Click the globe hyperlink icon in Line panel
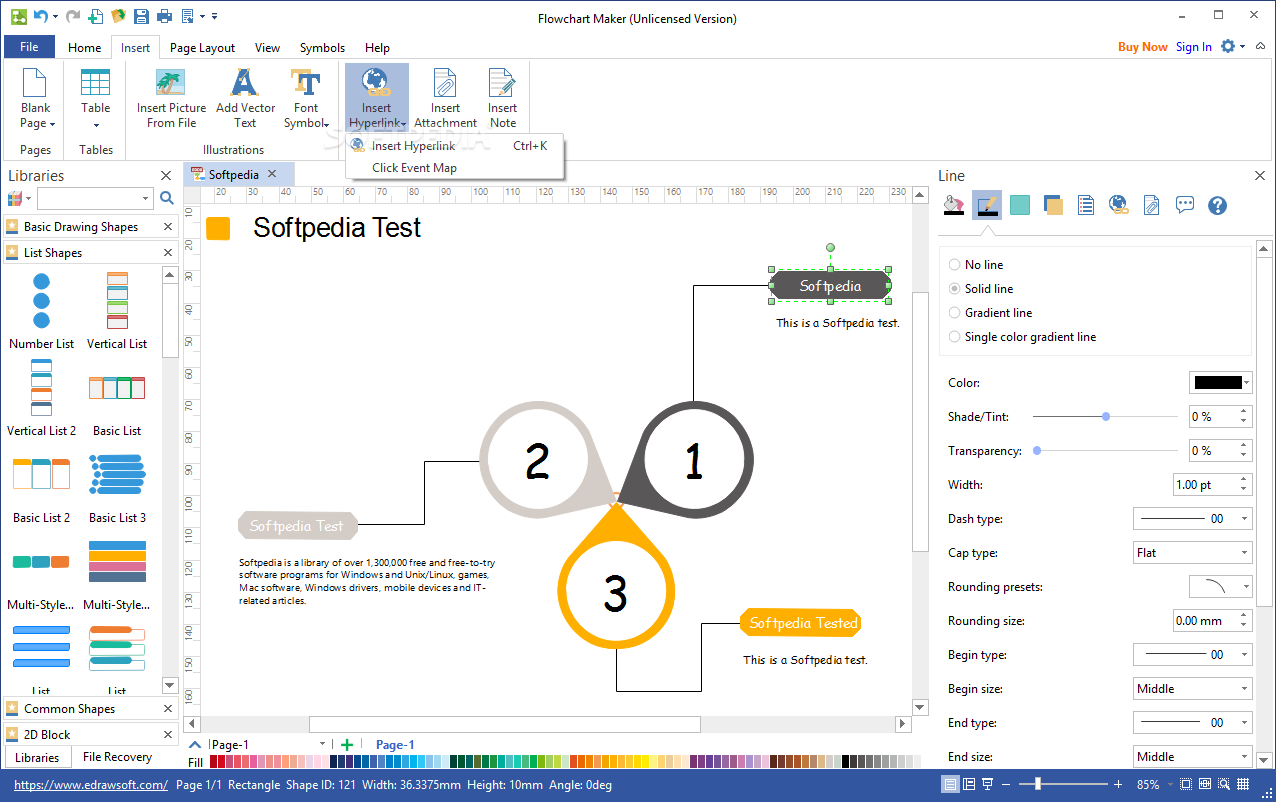This screenshot has height=802, width=1276. click(x=1119, y=205)
